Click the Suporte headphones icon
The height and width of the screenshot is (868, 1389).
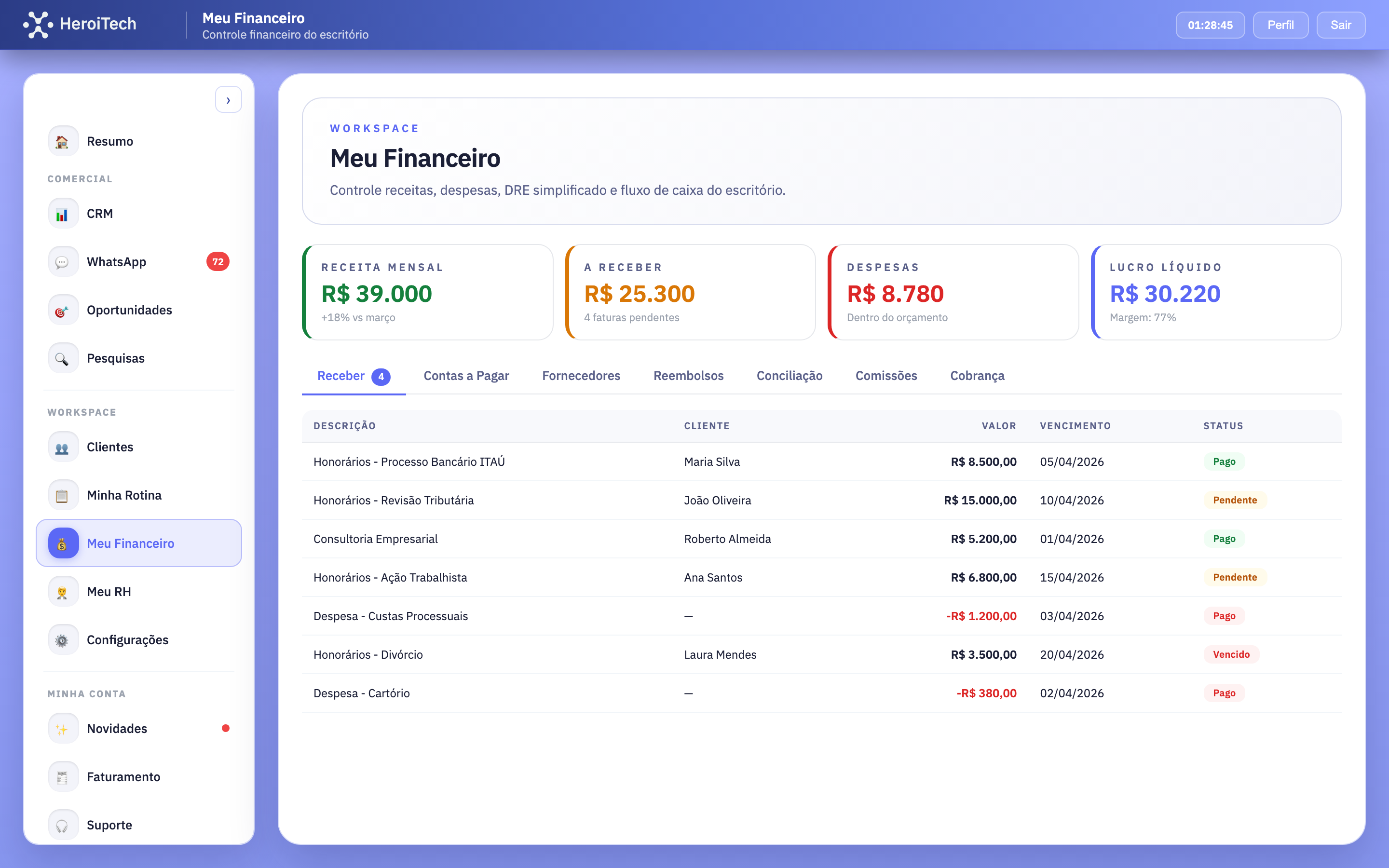[x=63, y=825]
